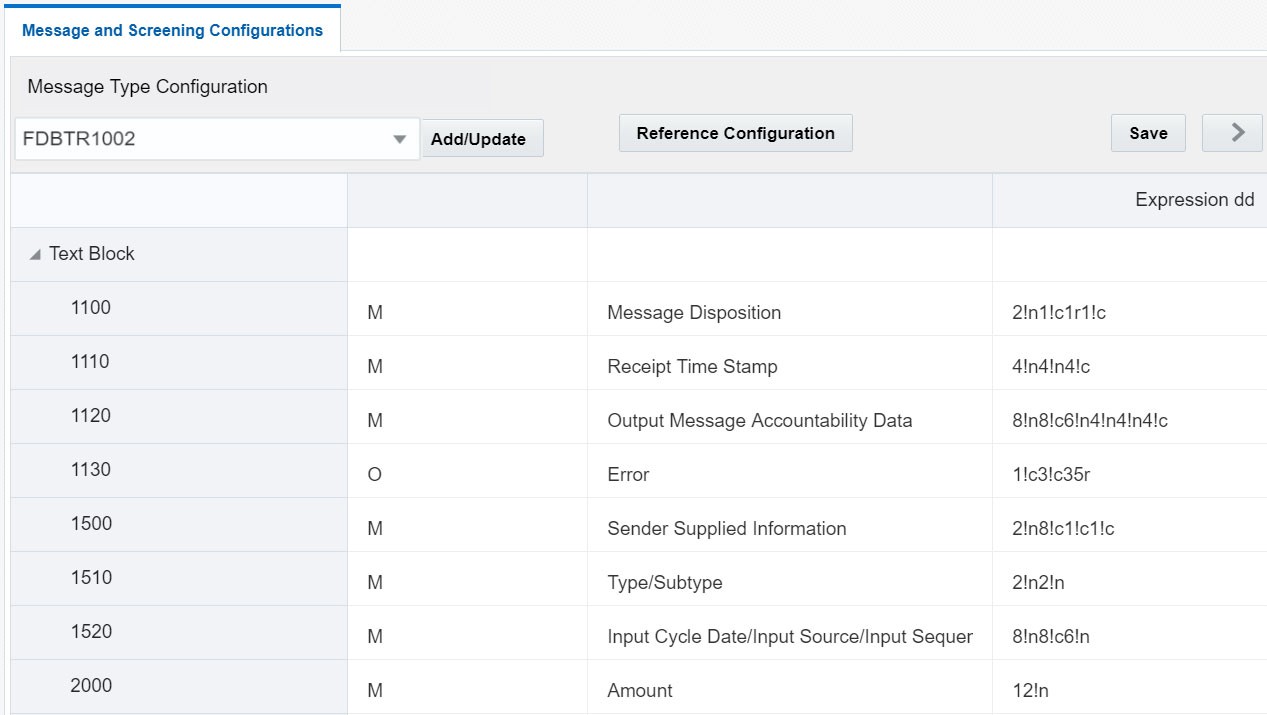Screen dimensions: 1267x715
Task: Select tree row 1100
Action: click(x=90, y=308)
